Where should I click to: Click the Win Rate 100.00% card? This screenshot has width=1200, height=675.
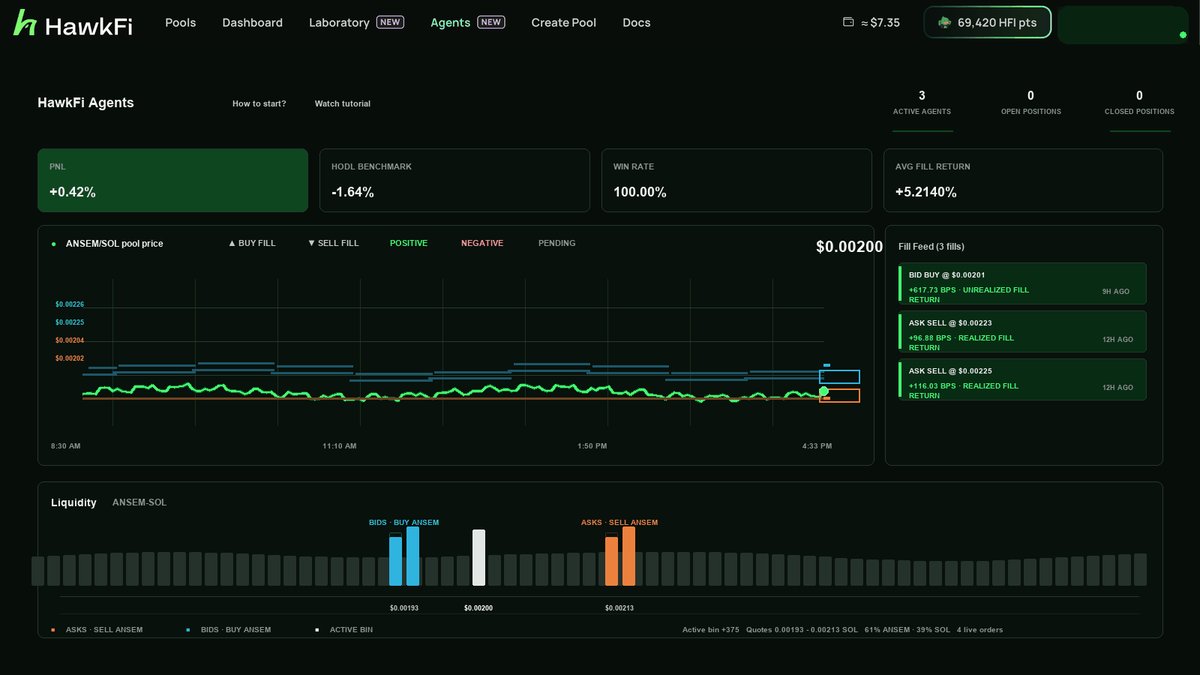click(736, 180)
